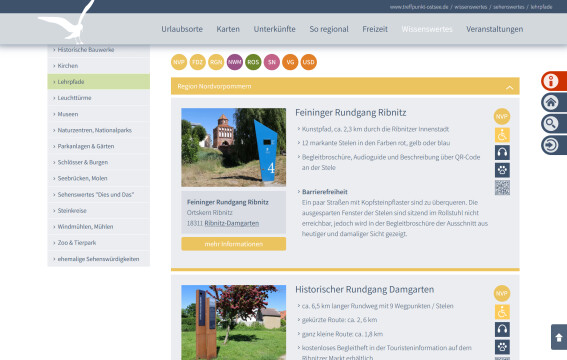Open the home icon on right sidebar

(x=554, y=102)
